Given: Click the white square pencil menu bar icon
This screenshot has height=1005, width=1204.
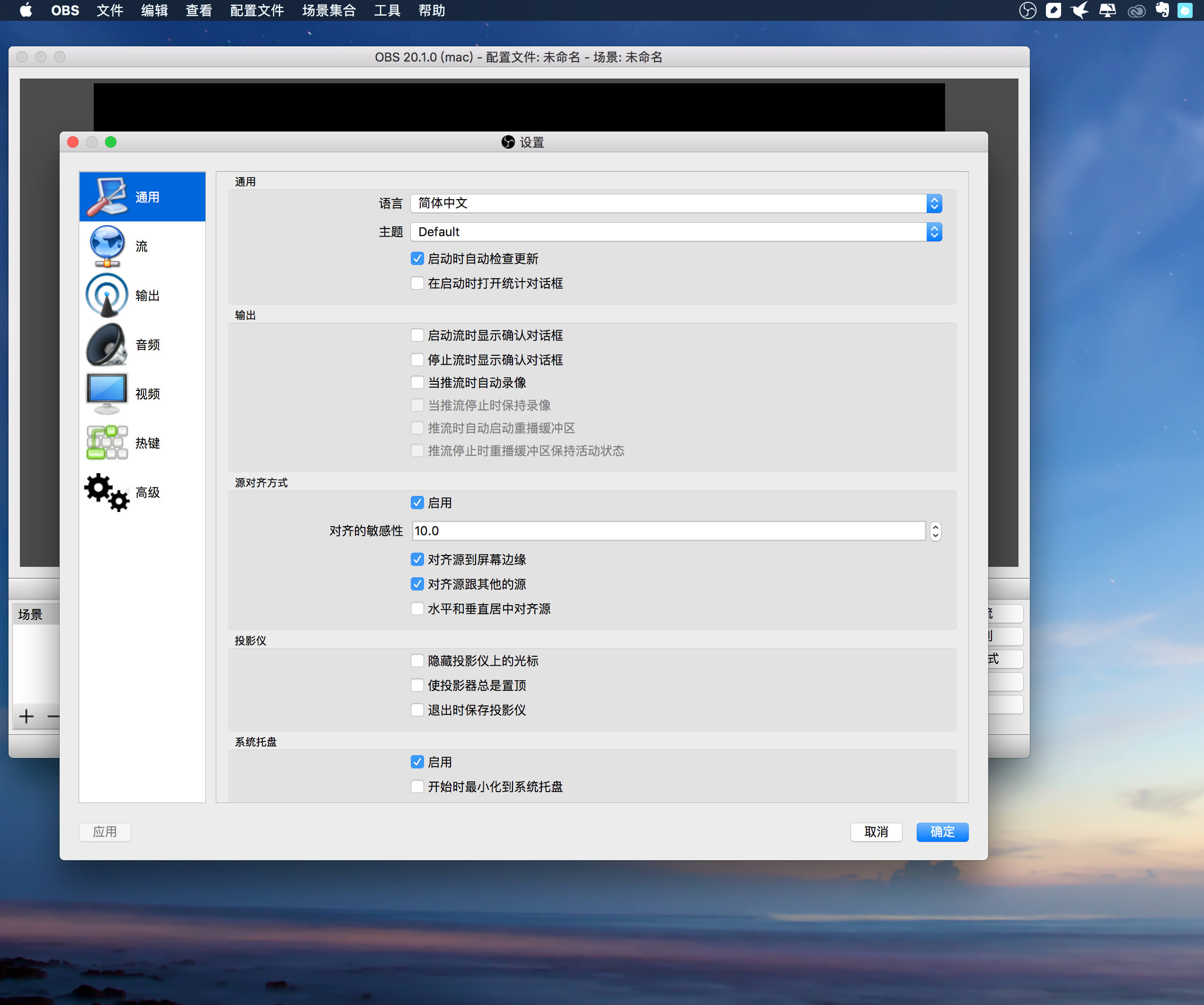Looking at the screenshot, I should point(1054,10).
